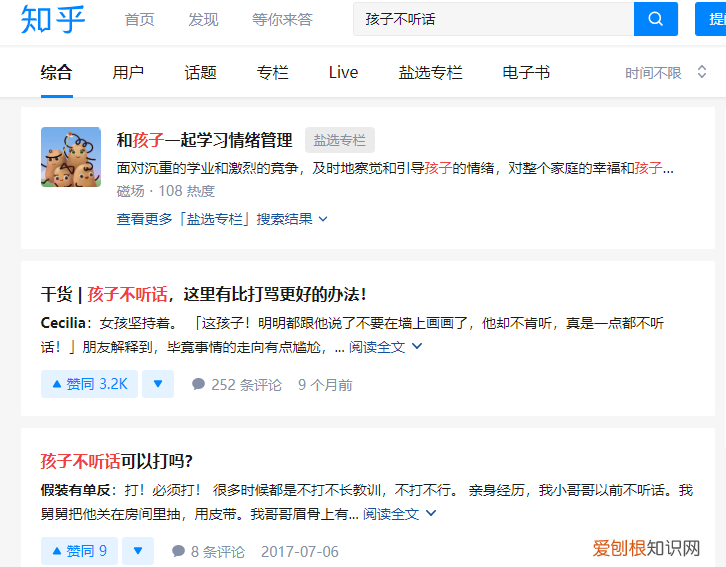Open the 252 条评论 comments

click(x=237, y=385)
